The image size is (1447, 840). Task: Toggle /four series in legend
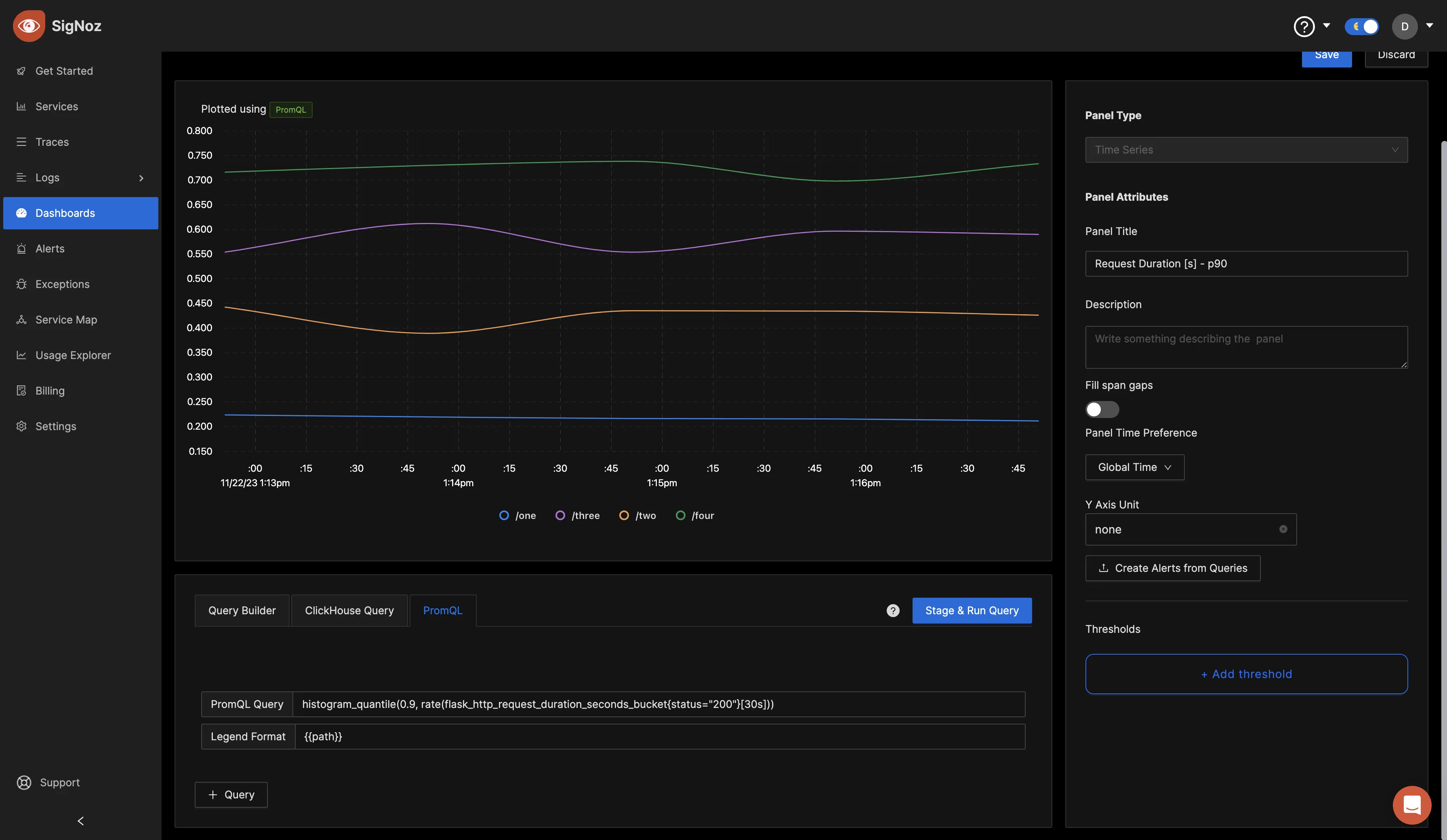(695, 516)
